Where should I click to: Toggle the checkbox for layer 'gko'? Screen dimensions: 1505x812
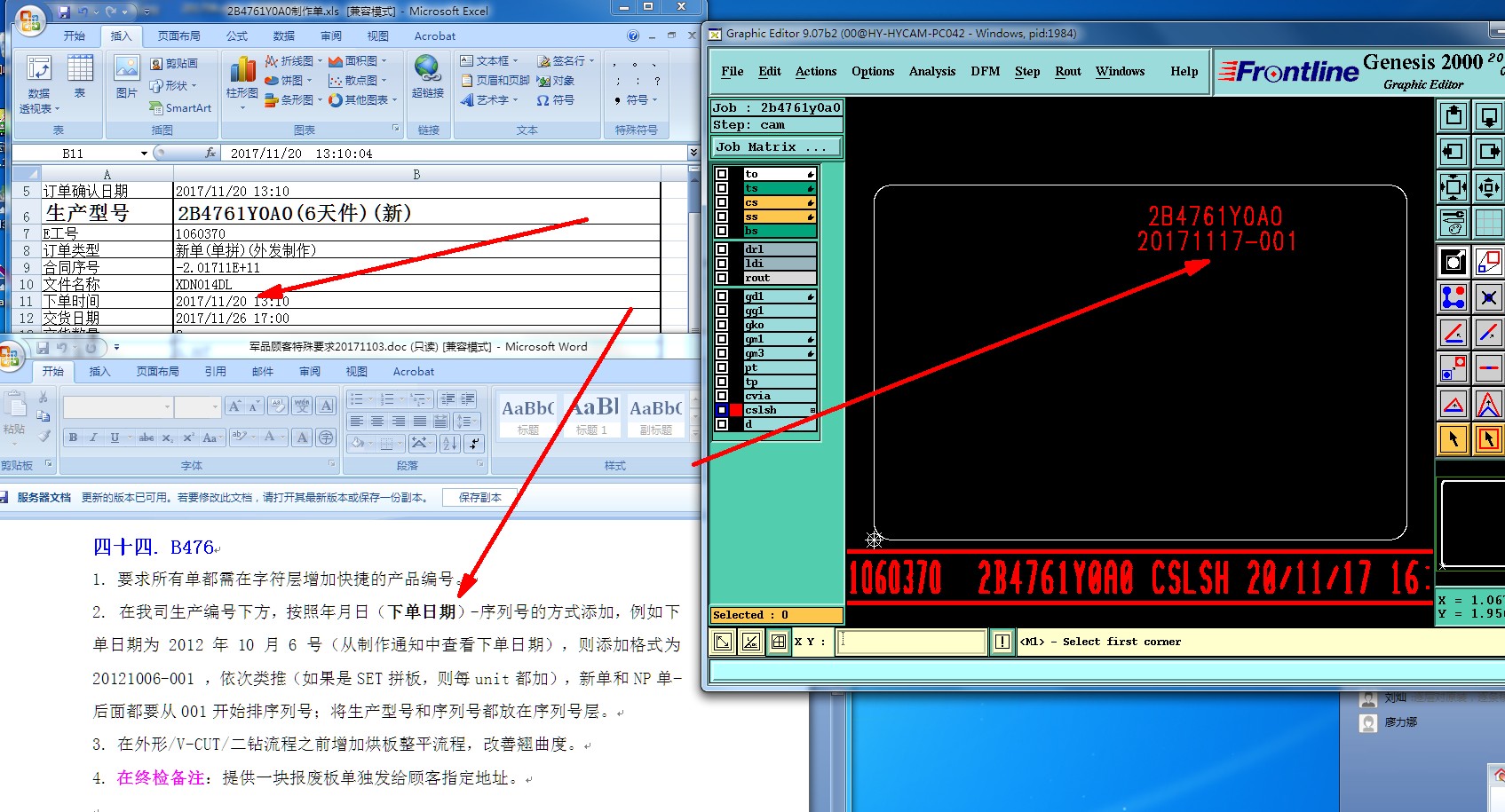coord(722,325)
